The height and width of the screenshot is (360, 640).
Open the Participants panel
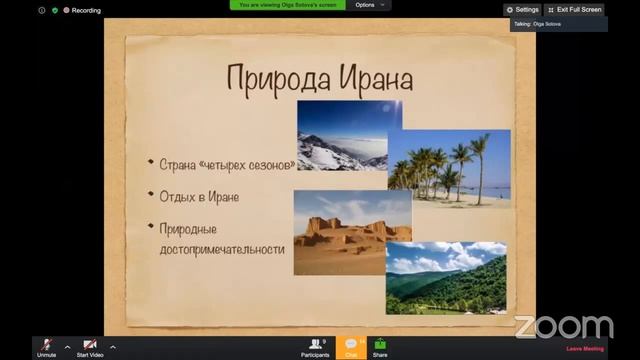pos(315,348)
